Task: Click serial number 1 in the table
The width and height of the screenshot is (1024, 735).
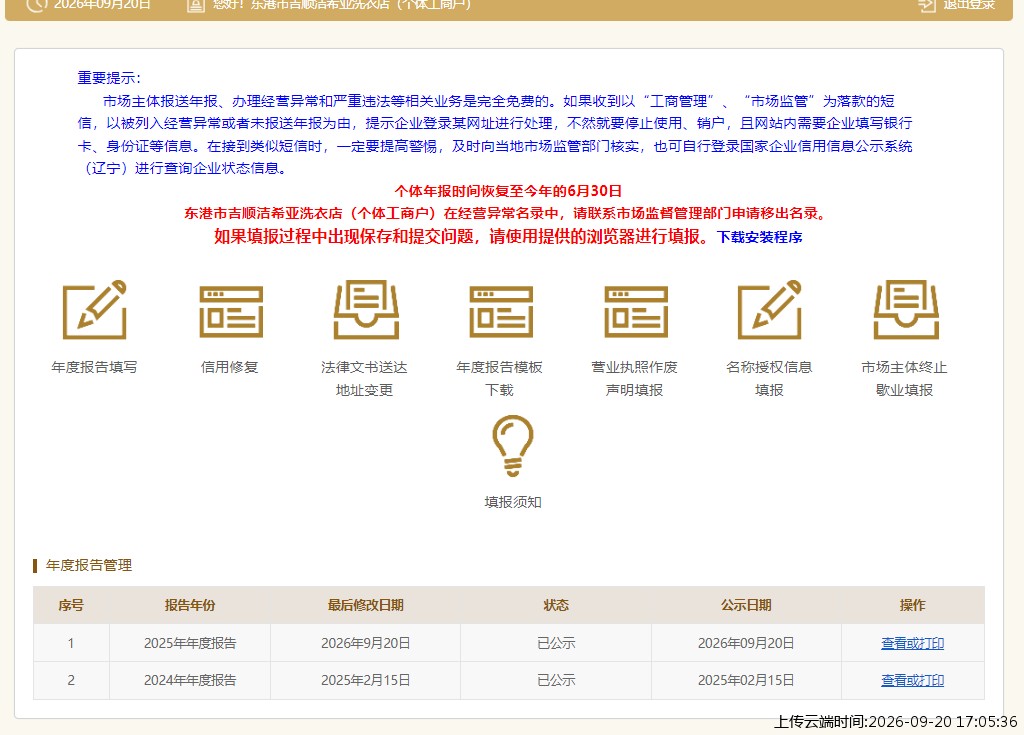Action: tap(71, 644)
